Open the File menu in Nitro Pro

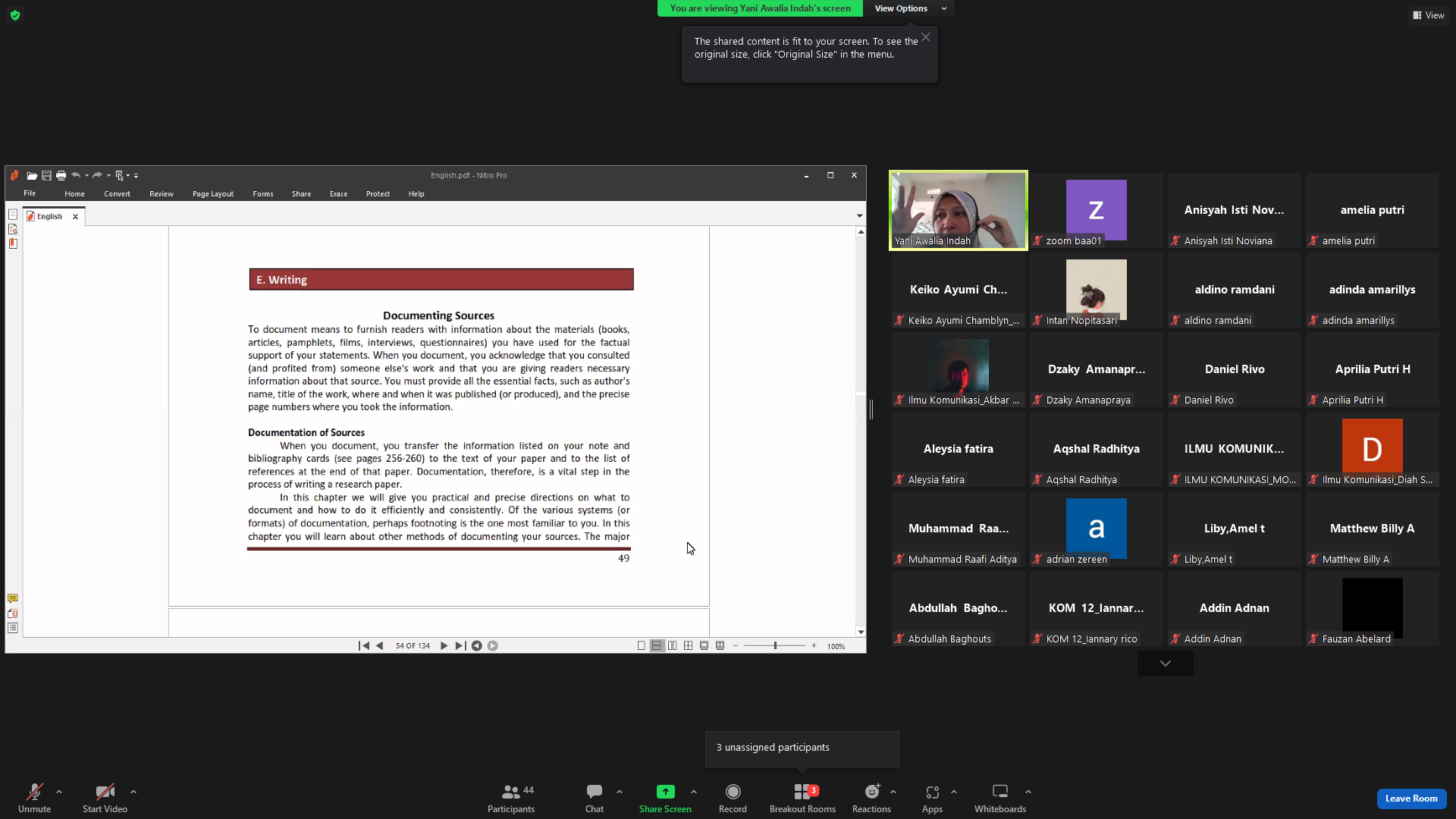pos(30,193)
